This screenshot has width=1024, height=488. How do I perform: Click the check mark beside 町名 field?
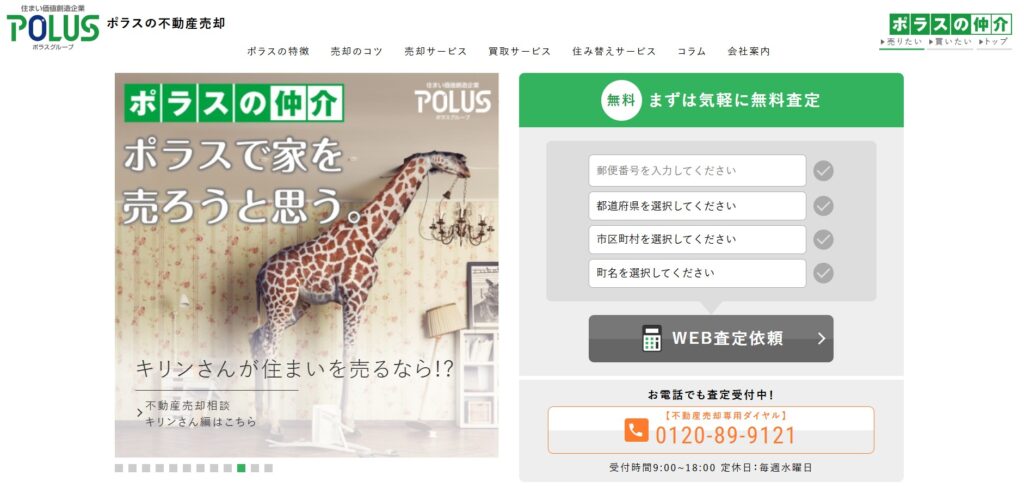click(x=823, y=273)
